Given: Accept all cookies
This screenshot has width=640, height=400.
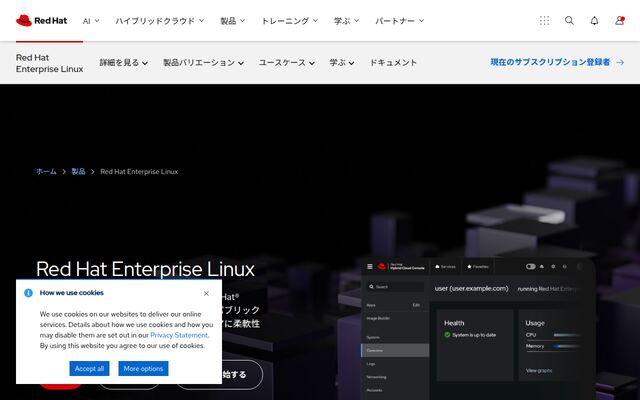Looking at the screenshot, I should pos(89,369).
